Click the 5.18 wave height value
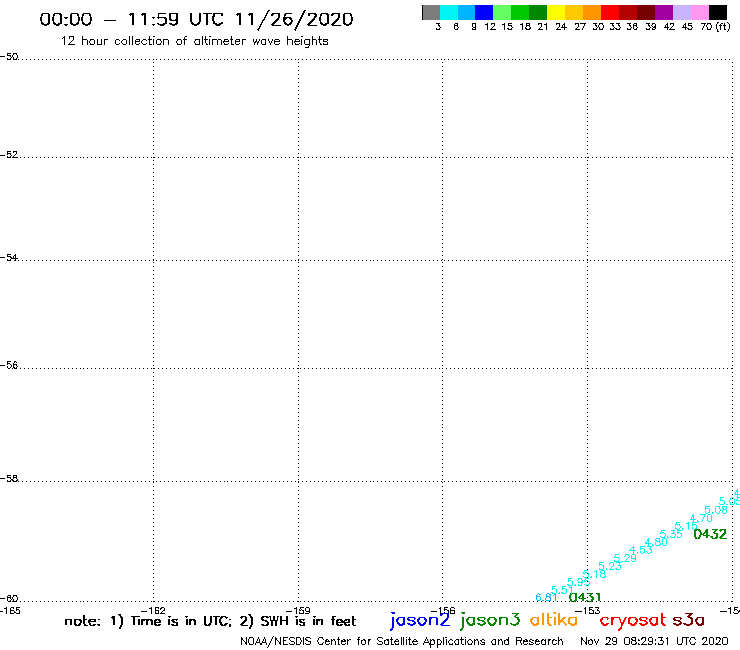The width and height of the screenshot is (740, 650). click(x=594, y=574)
